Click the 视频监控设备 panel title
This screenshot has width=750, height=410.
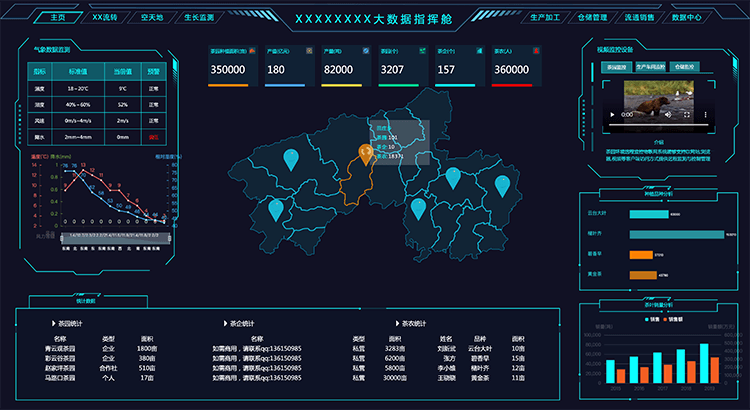tap(615, 50)
